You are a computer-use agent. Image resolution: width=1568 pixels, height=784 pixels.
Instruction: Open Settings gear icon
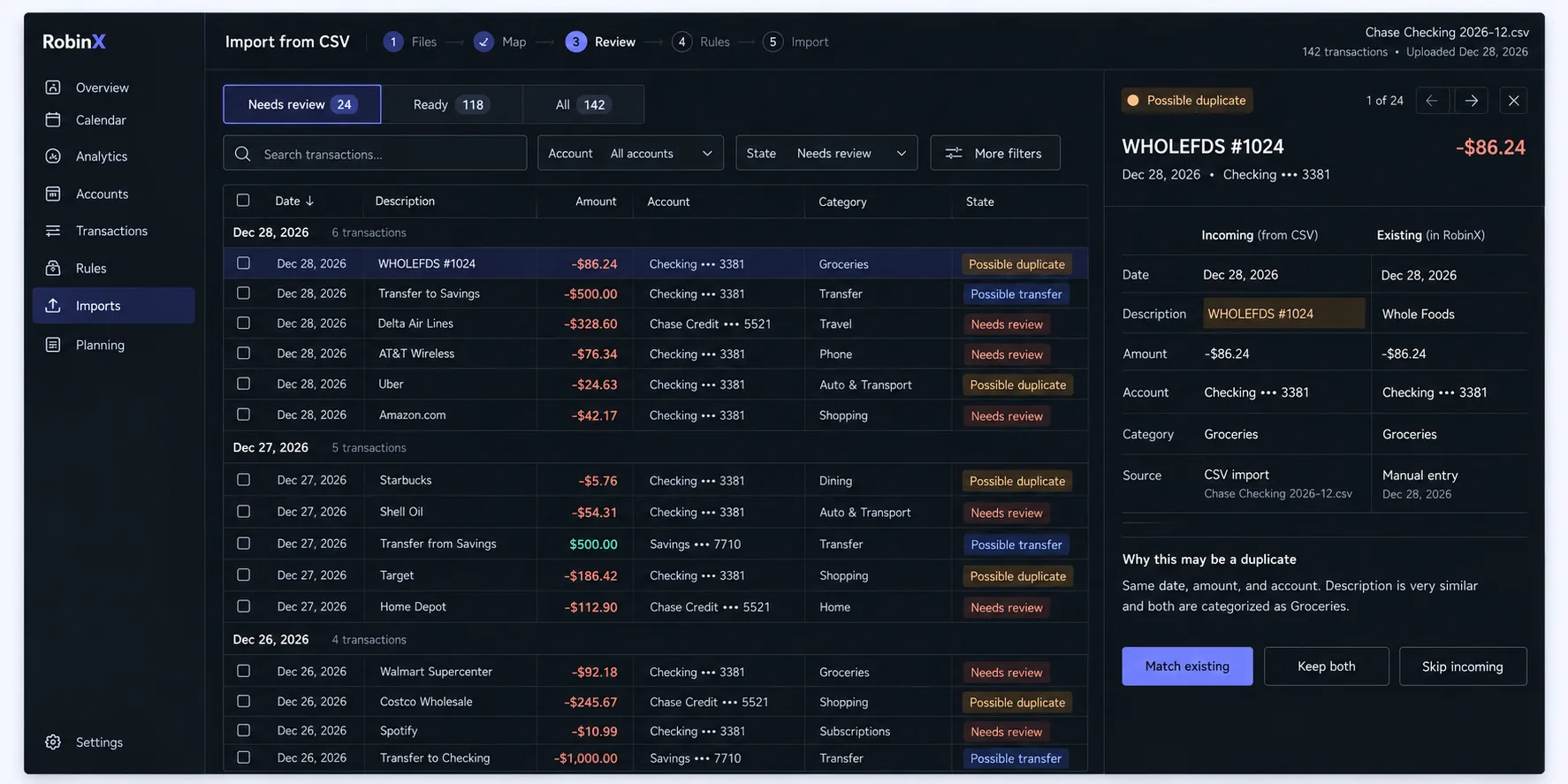53,742
